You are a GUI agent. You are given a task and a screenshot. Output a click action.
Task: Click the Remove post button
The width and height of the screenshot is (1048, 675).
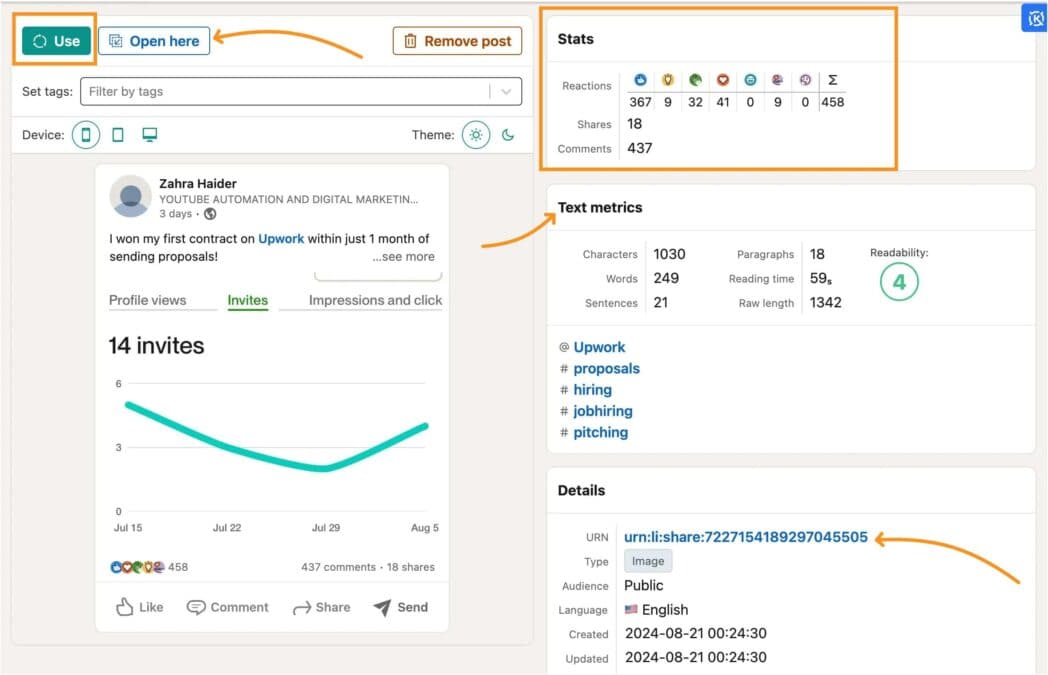[x=457, y=40]
